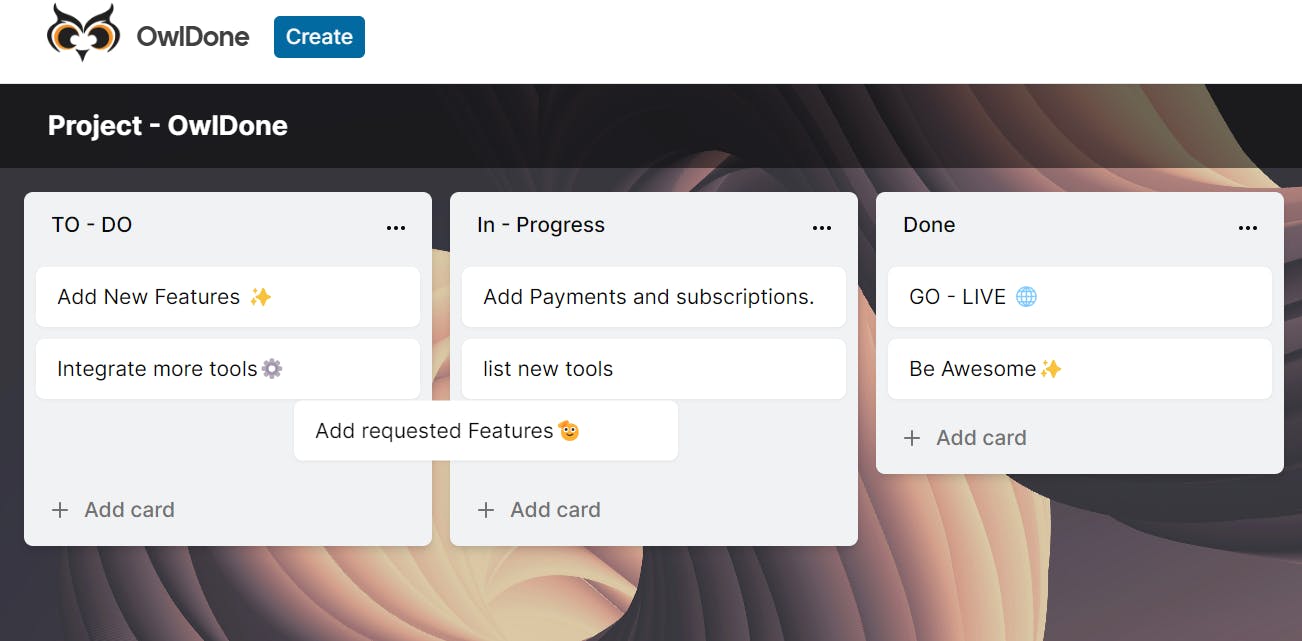Viewport: 1302px width, 641px height.
Task: Click the gear emoji on Integrate more tools
Action: (272, 369)
